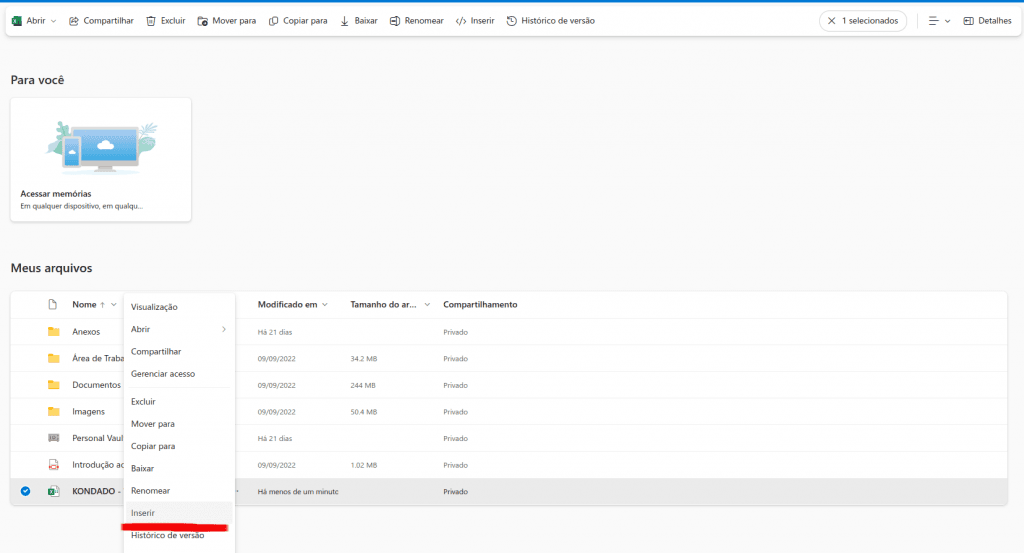The image size is (1024, 553).
Task: Open Histórico de versão from toolbar
Action: (x=512, y=21)
